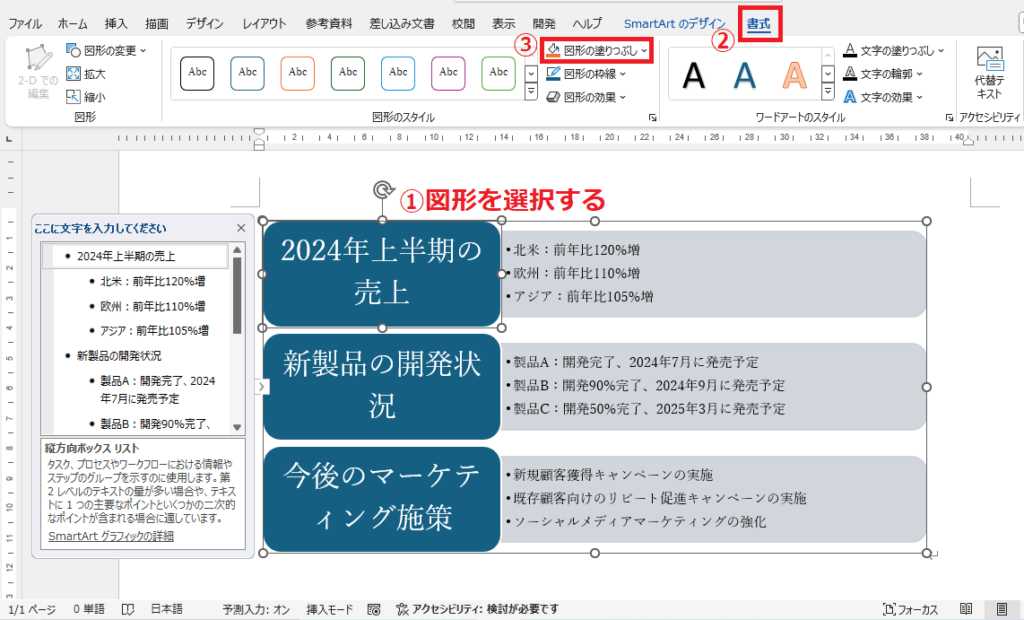Switch to the Review (校閲) tab
1024x620 pixels.
[x=463, y=24]
